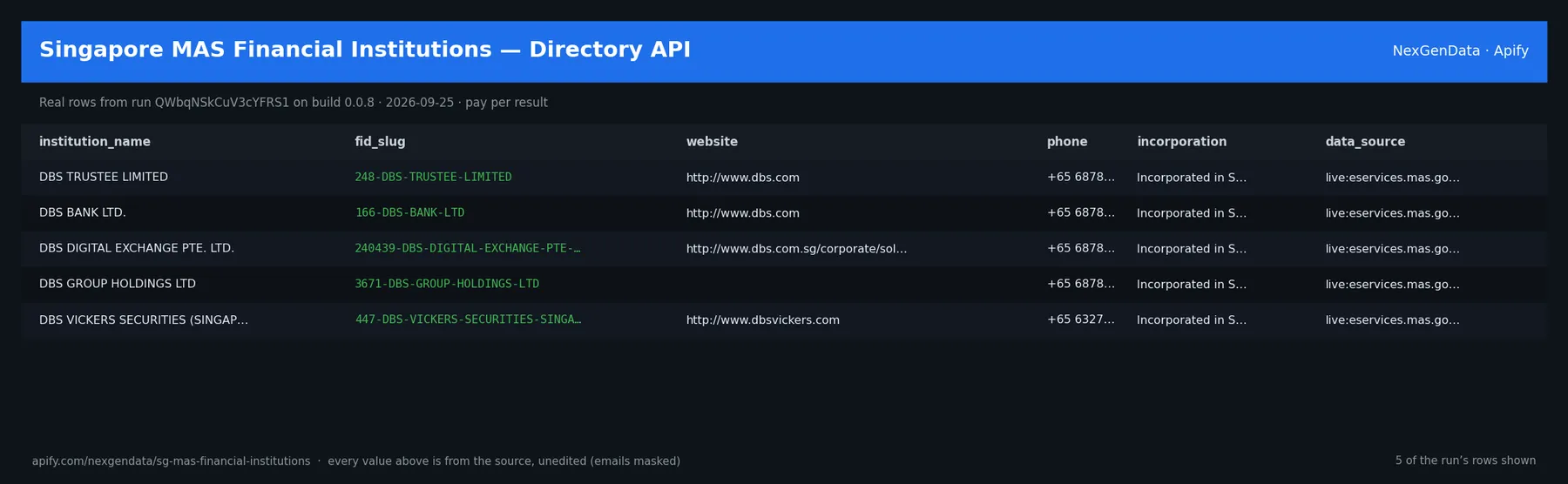Screen dimensions: 1568x484
Task: Click data_source cell in DBS TRUSTEE LIMITED row
Action: coord(1393,178)
